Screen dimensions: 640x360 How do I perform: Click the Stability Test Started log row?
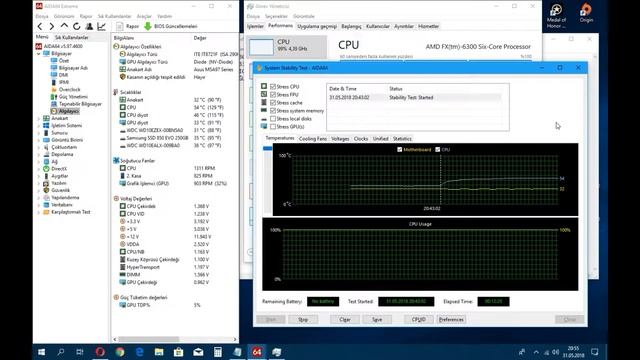click(x=415, y=98)
